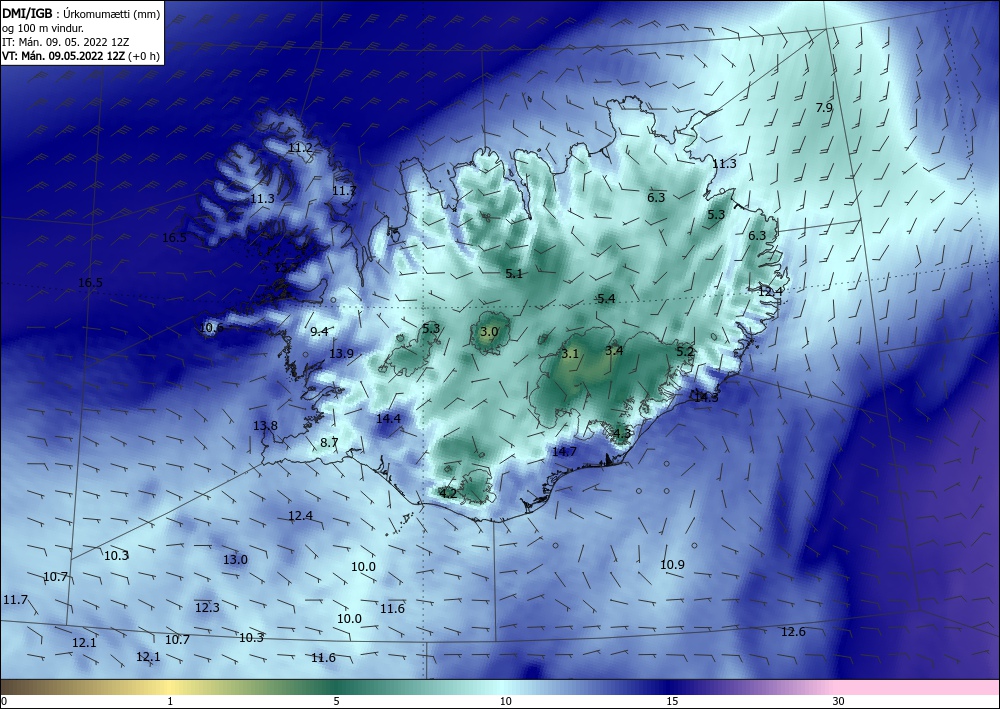Click the 30 label on the color scale

[x=839, y=701]
